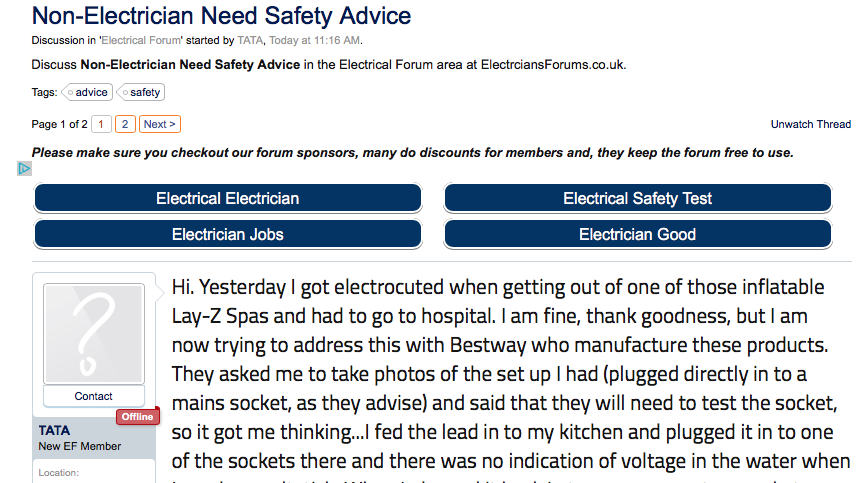This screenshot has height=483, width=864.
Task: Open the Electrical Electrician sponsor button
Action: point(227,198)
